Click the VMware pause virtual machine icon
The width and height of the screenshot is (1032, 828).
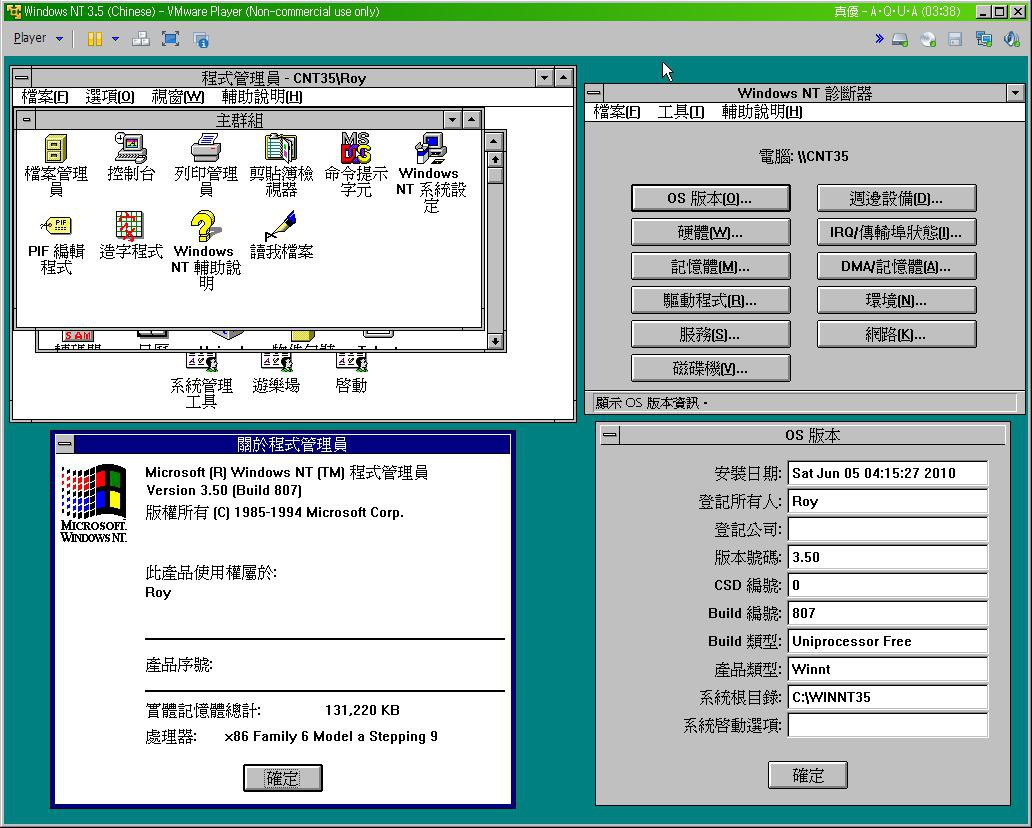95,39
